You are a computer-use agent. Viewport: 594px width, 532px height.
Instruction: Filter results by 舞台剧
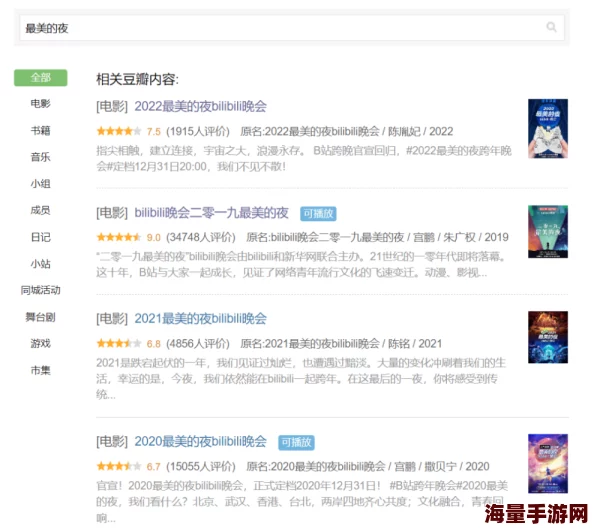click(x=41, y=317)
